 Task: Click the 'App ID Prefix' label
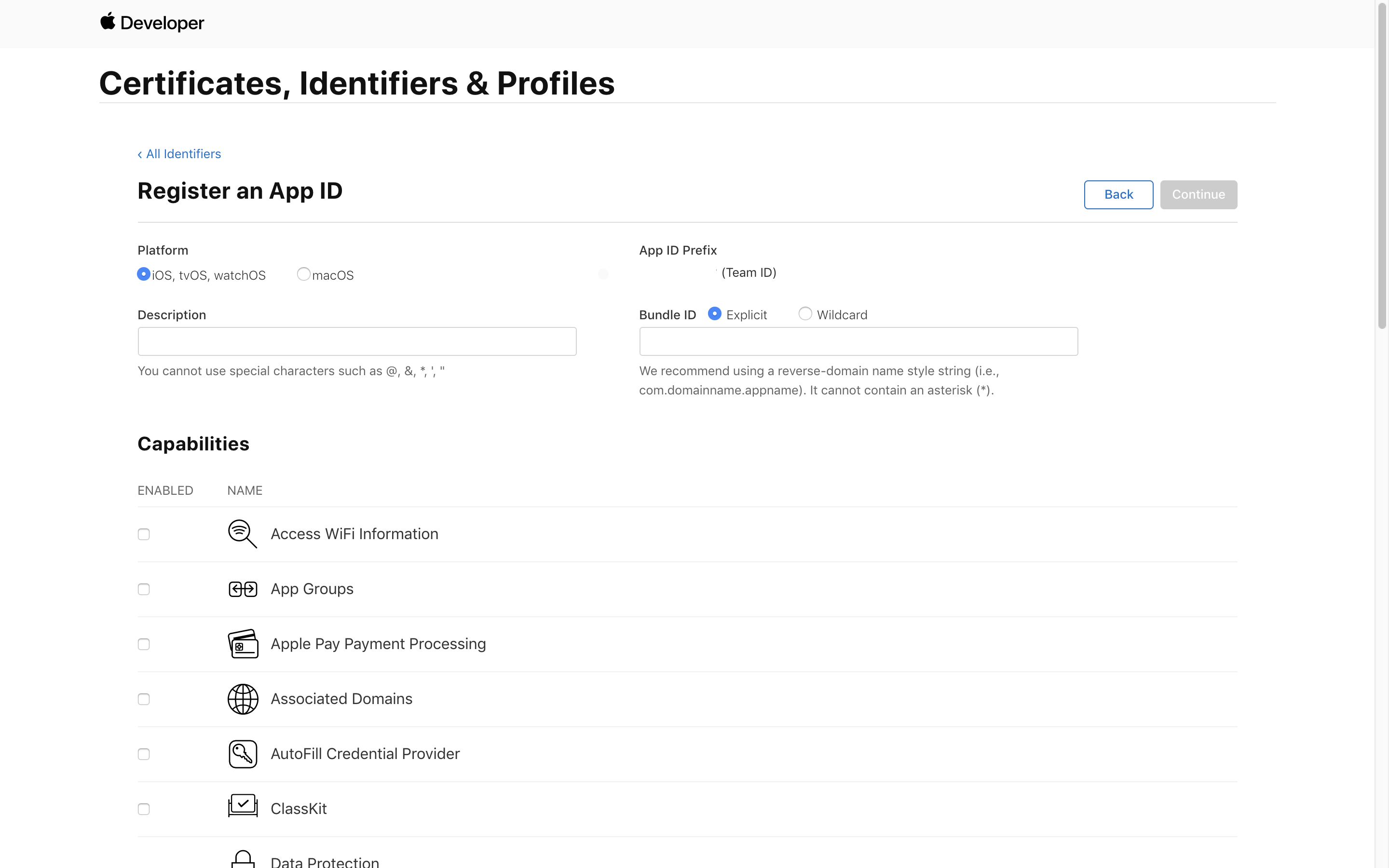678,250
